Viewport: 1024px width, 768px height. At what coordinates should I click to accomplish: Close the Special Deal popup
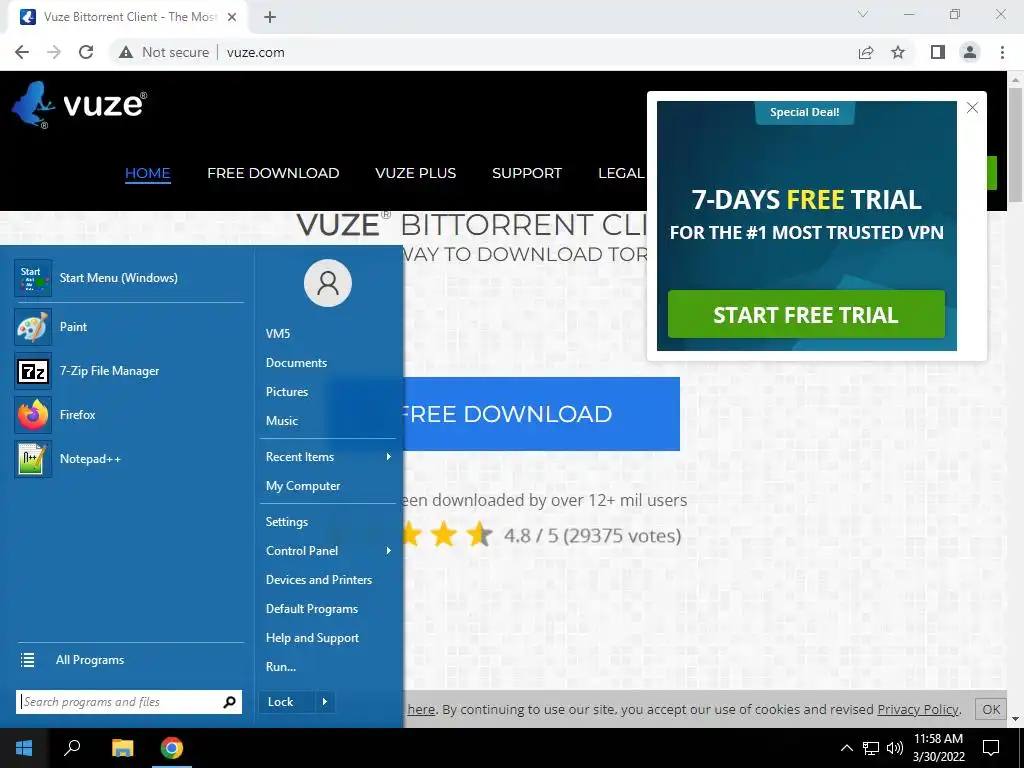point(972,108)
